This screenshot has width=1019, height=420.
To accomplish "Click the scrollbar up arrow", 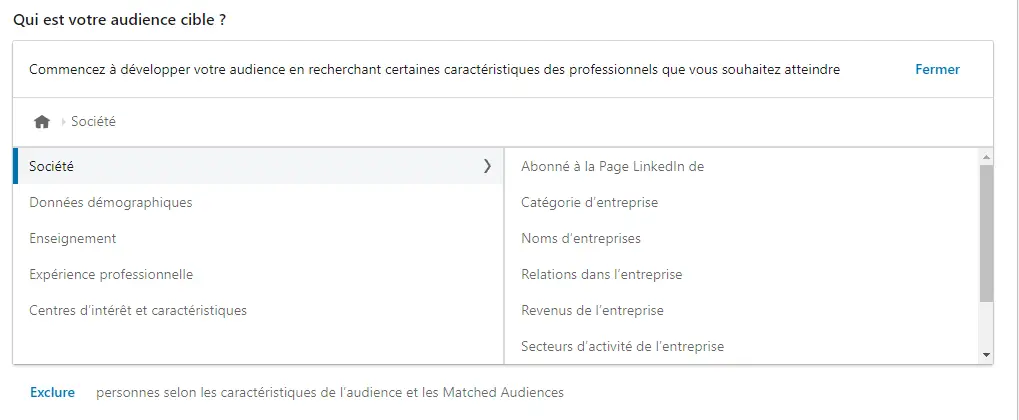I will coord(987,157).
